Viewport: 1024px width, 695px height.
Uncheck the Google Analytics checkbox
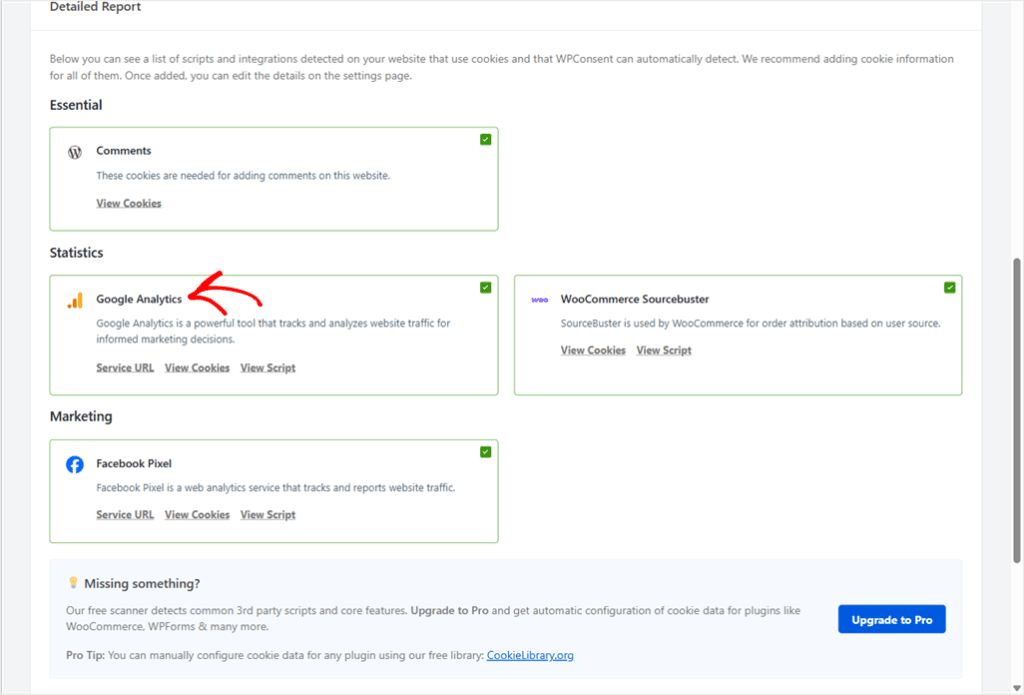click(x=485, y=287)
